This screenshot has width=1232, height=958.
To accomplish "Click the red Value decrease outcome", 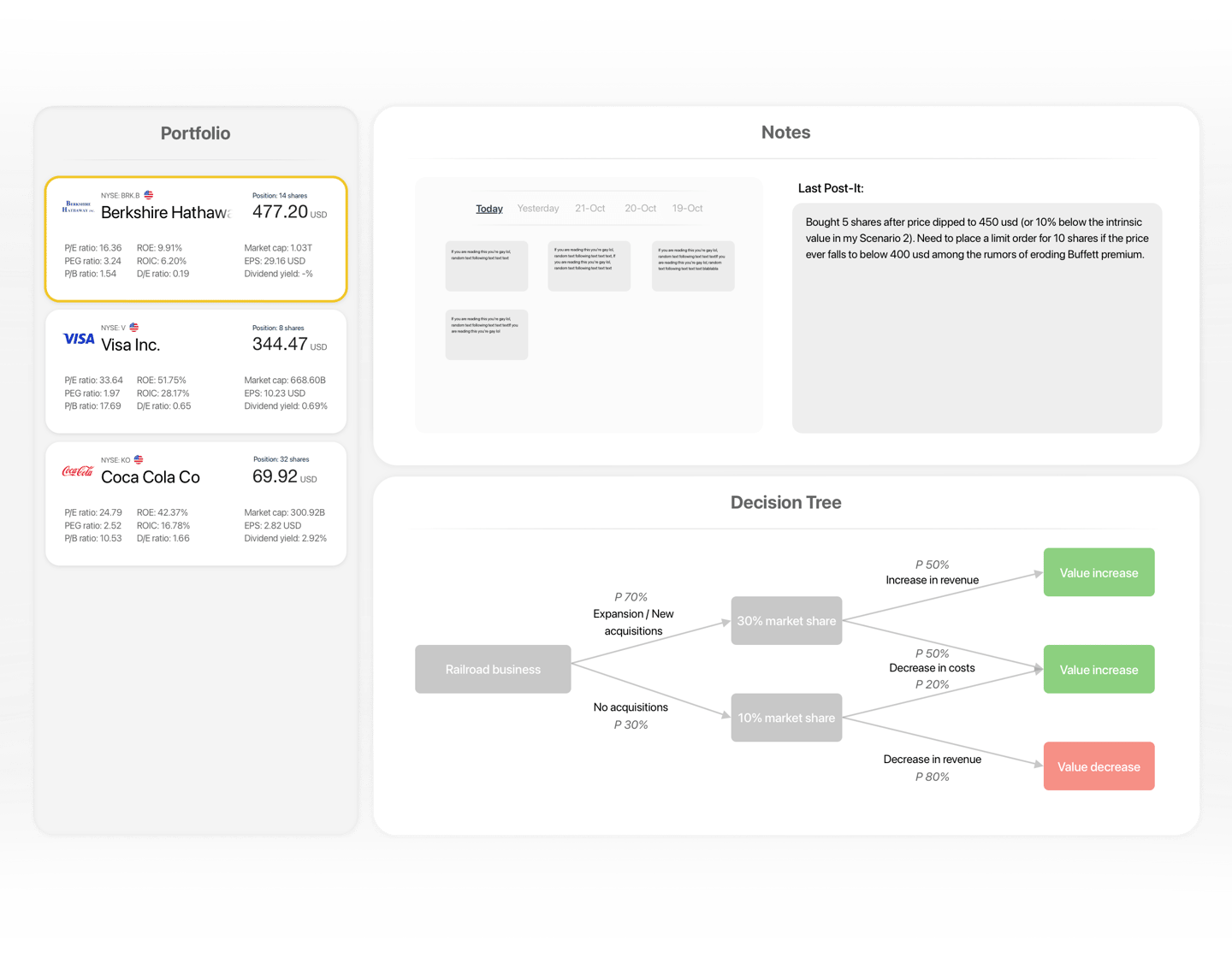I will (1099, 766).
